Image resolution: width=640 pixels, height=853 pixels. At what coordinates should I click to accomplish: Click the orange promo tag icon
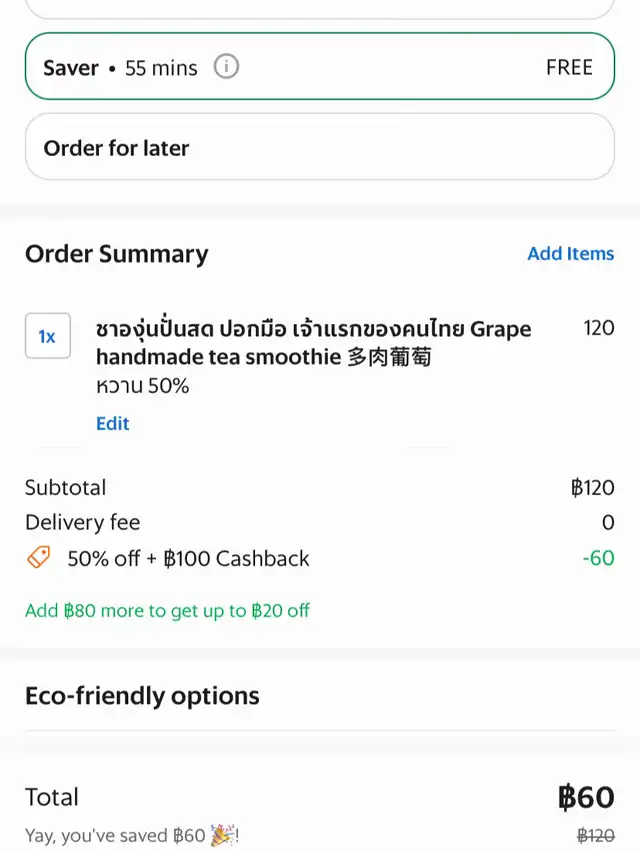[x=38, y=558]
